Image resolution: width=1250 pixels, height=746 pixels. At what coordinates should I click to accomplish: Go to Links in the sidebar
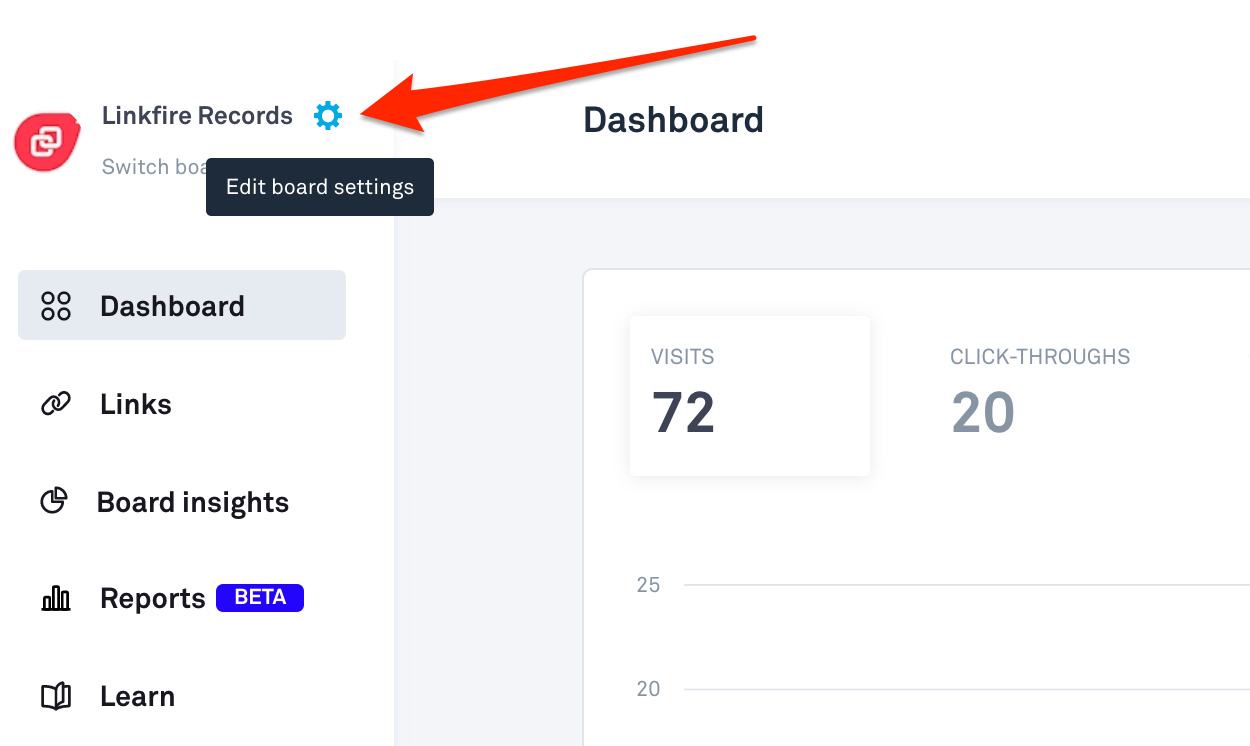coord(136,404)
